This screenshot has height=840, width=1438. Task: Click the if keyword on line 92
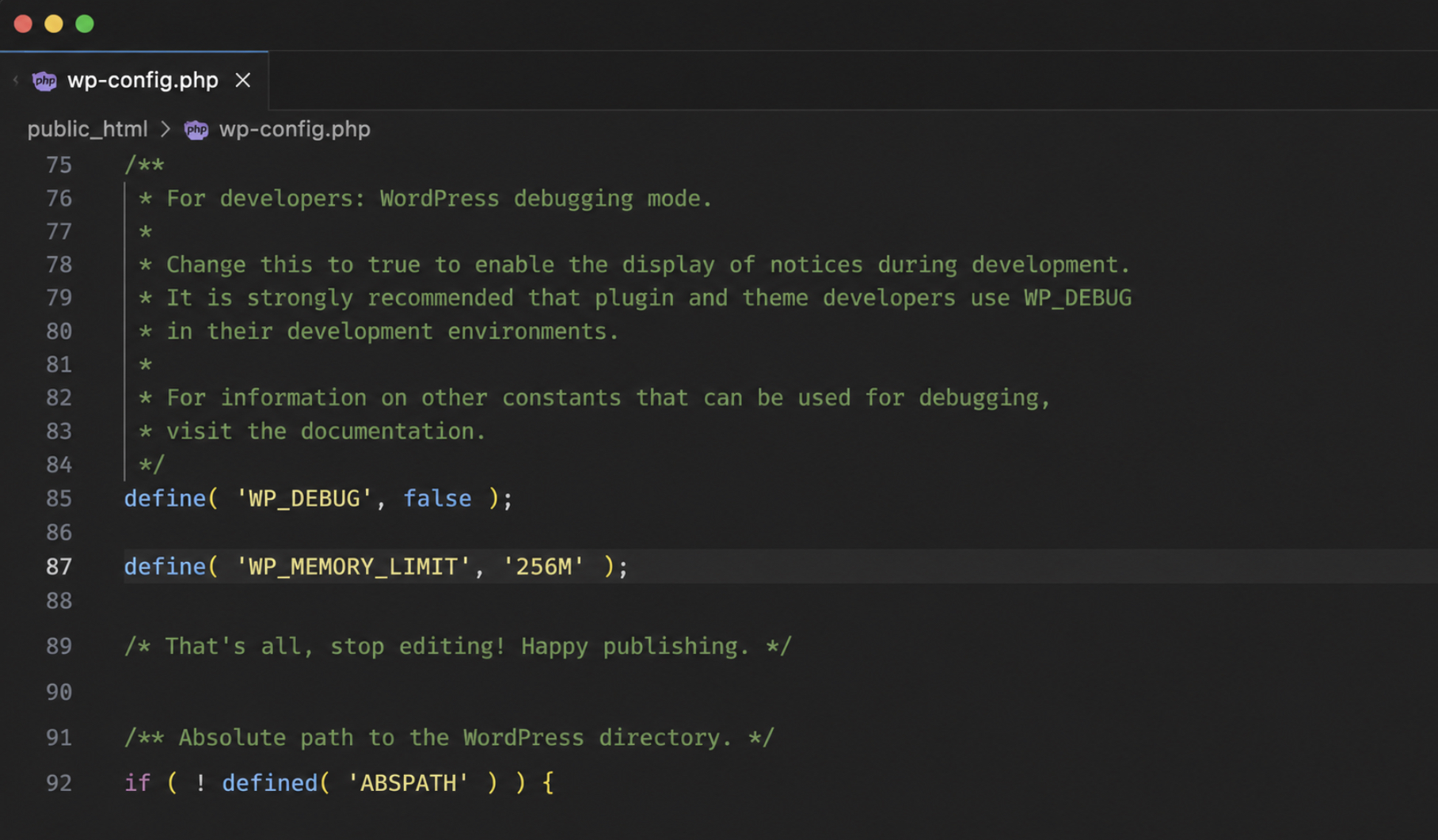coord(137,783)
